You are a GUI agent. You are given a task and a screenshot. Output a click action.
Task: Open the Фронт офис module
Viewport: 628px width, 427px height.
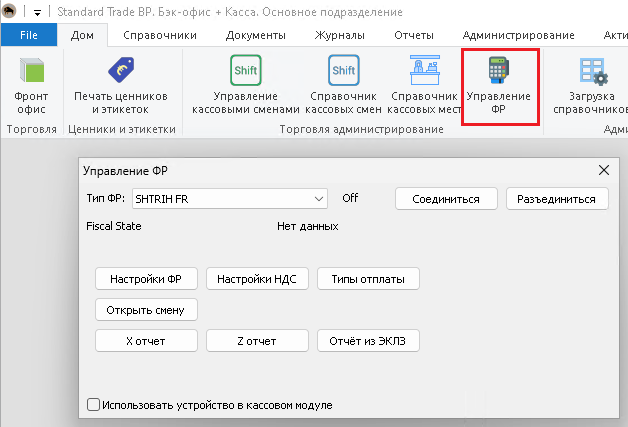tap(31, 86)
